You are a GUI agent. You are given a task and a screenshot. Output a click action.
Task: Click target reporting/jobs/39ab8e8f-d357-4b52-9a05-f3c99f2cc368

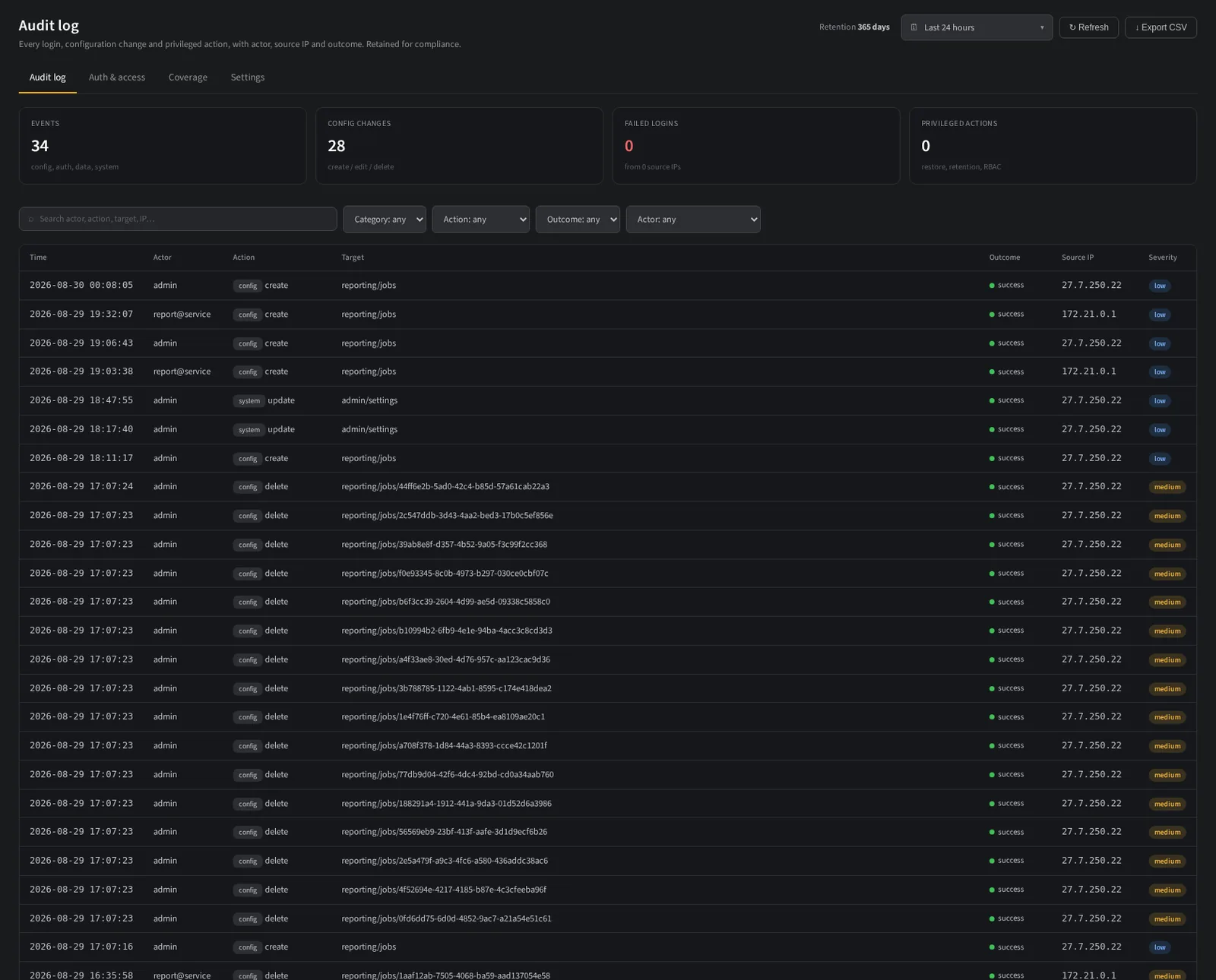click(445, 545)
